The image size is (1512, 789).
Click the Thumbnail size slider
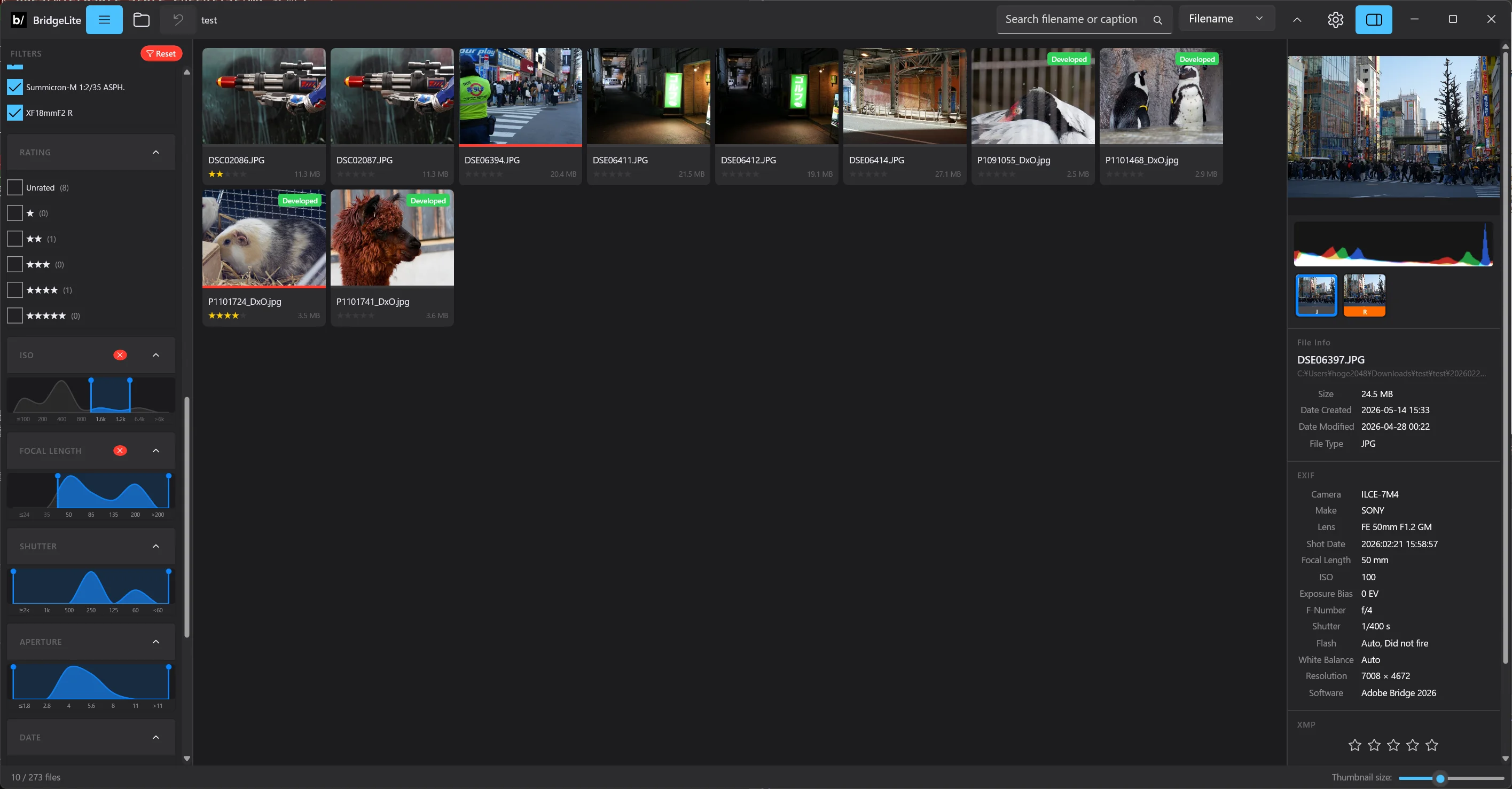[1451, 778]
